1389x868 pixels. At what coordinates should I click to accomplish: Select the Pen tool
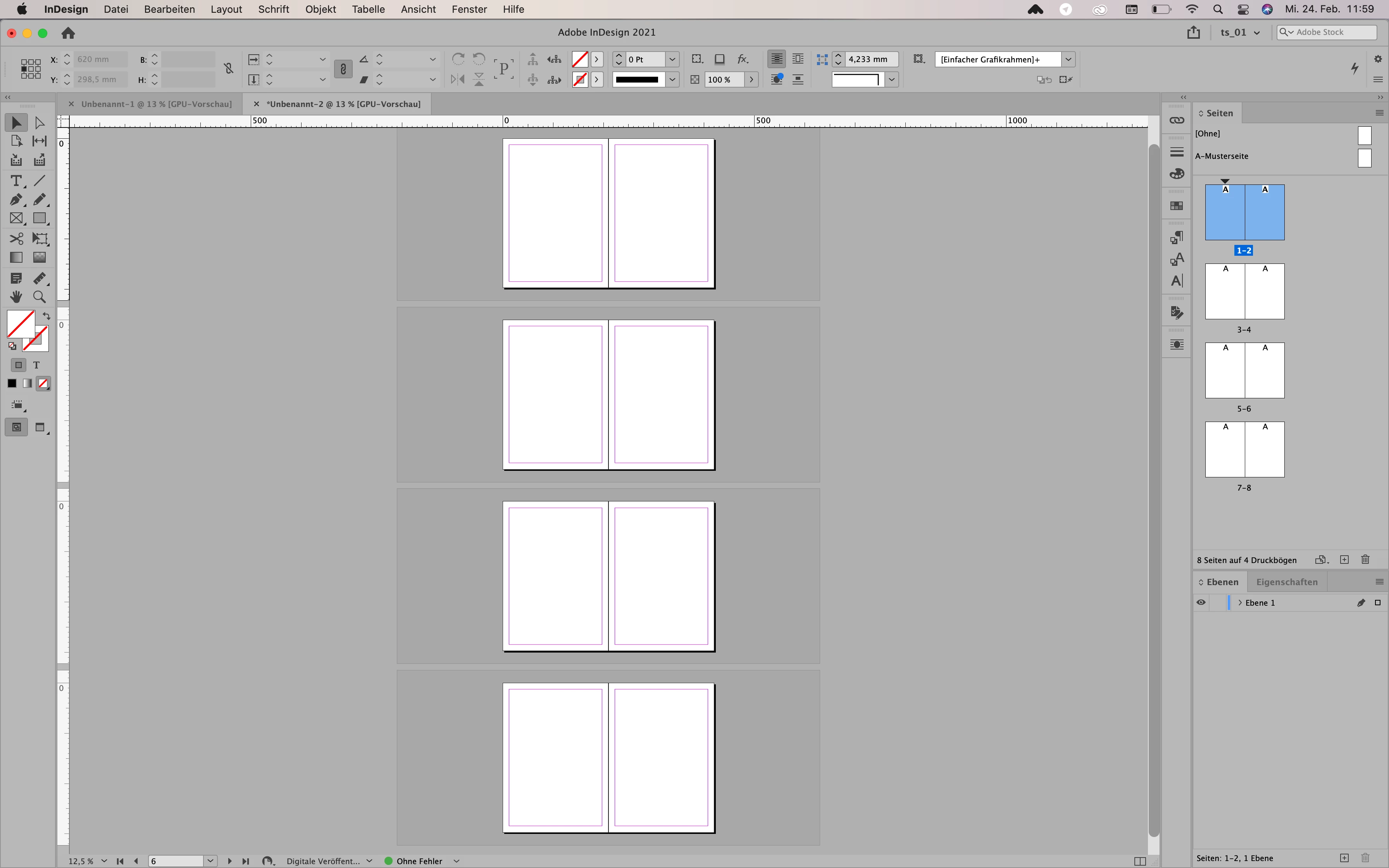[x=16, y=200]
